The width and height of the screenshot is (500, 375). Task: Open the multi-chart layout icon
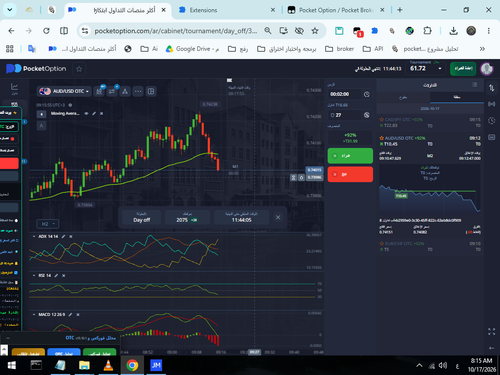(151, 91)
